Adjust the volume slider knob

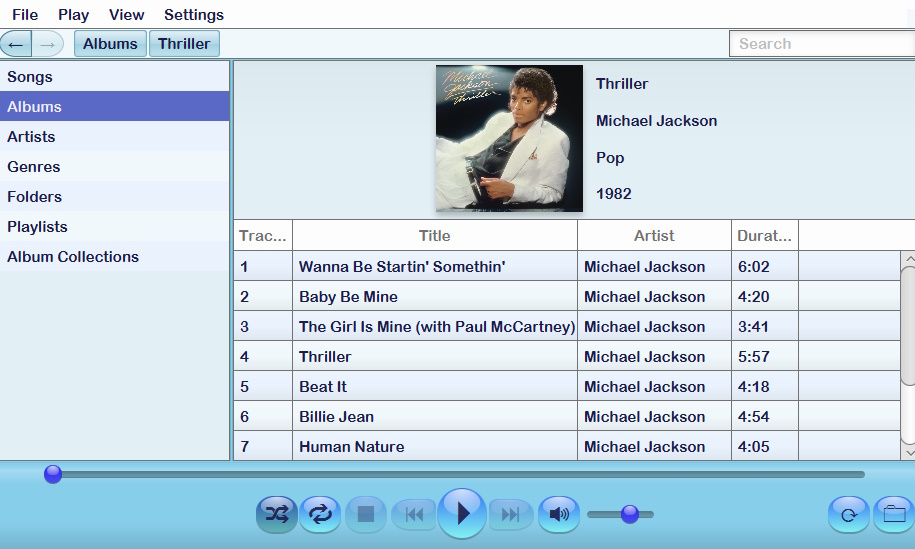[630, 514]
